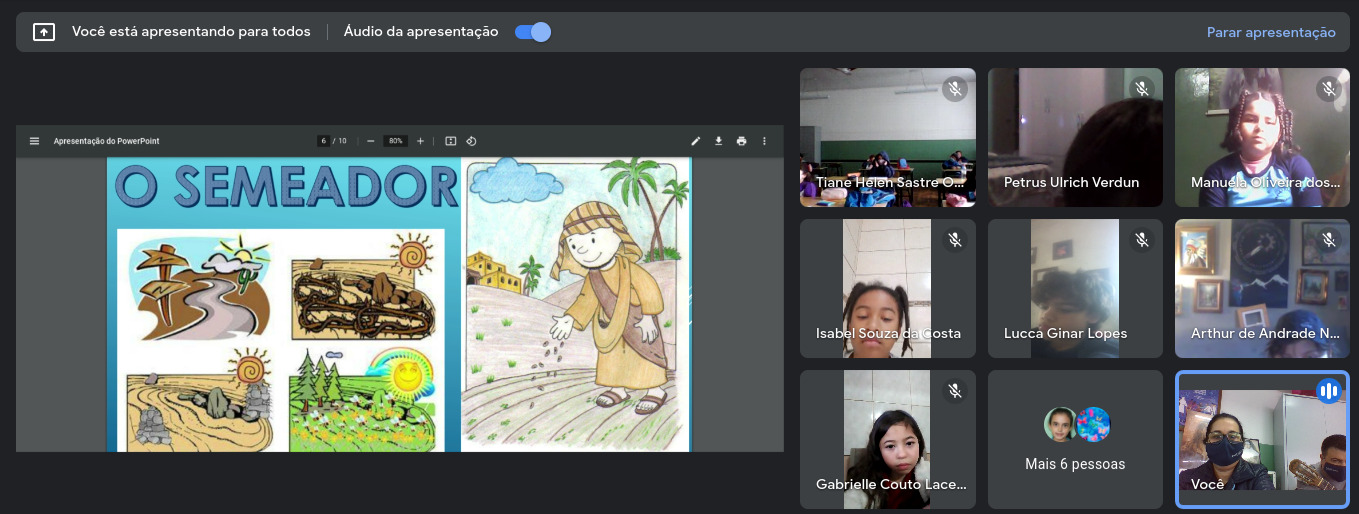Select Petrus Ulrich Verdun's video tile
Image resolution: width=1359 pixels, height=514 pixels.
pos(1075,137)
